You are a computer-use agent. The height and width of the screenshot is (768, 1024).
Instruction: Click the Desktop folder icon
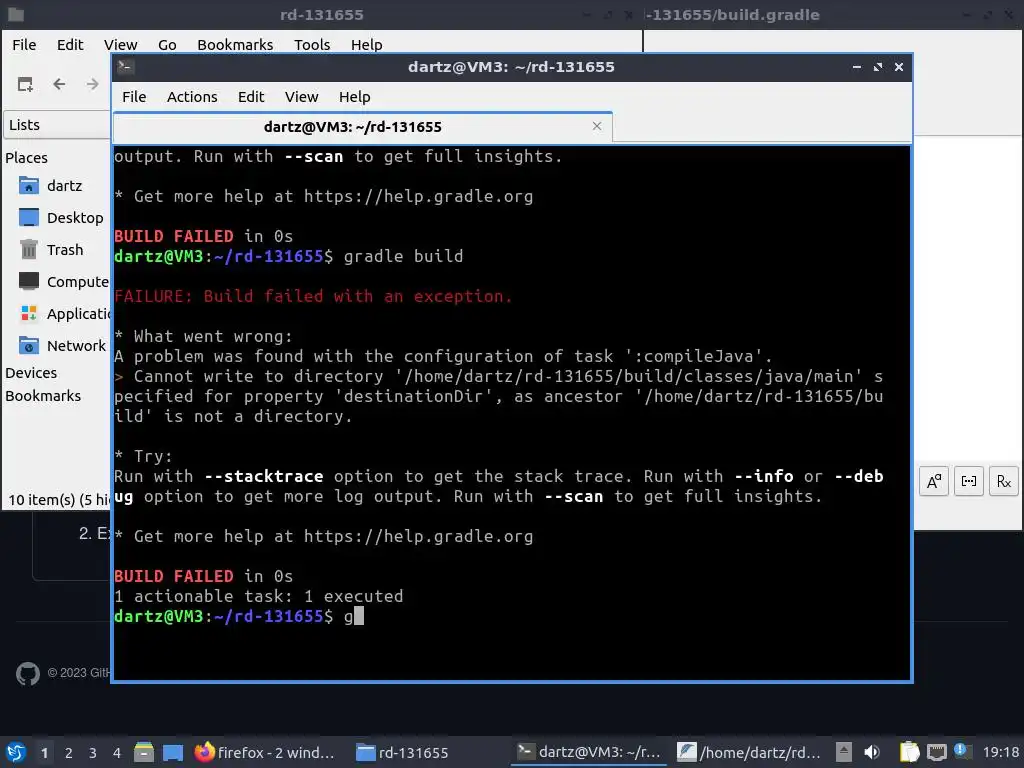pos(29,217)
